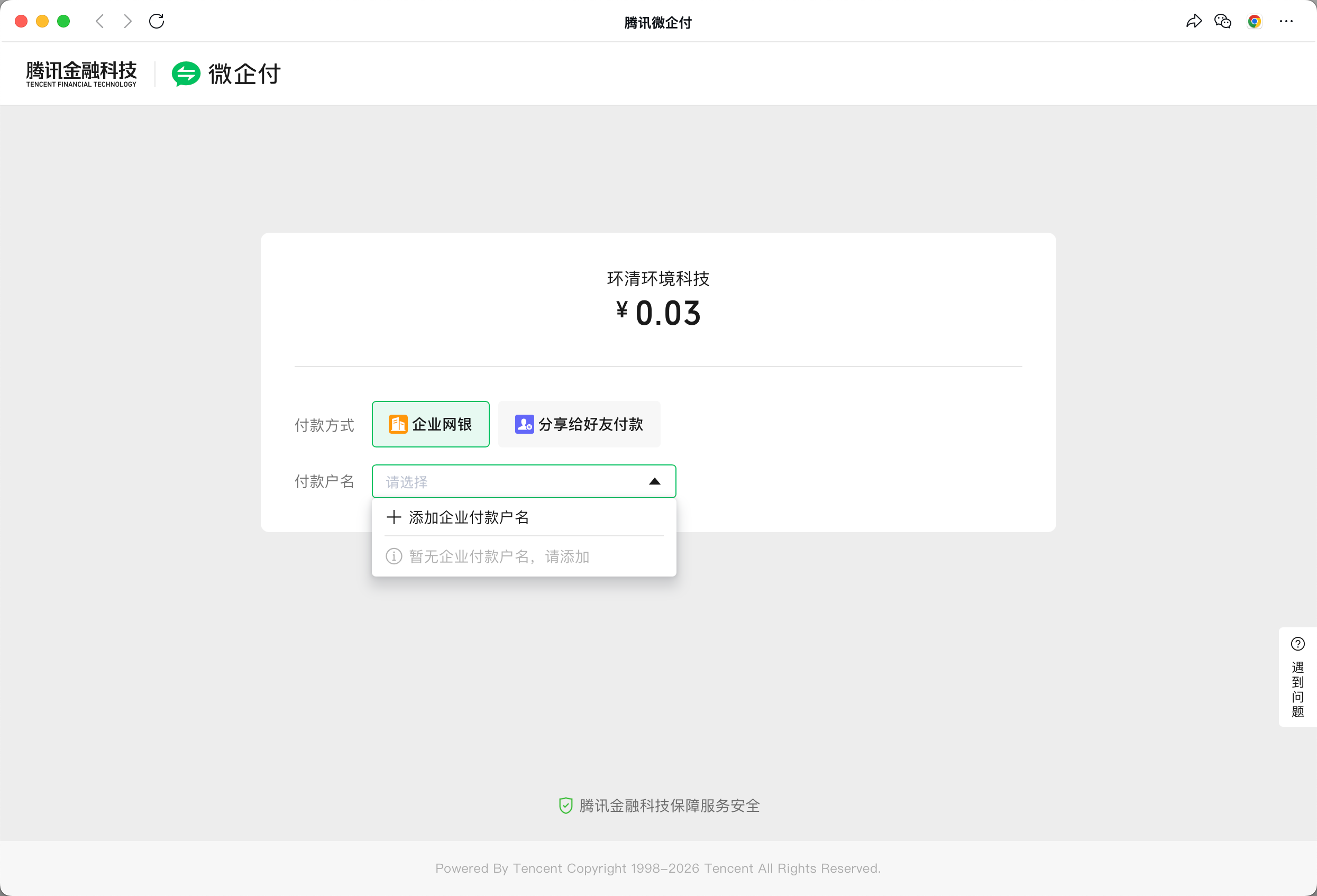Click the ¥ 0.03 amount

(x=658, y=313)
